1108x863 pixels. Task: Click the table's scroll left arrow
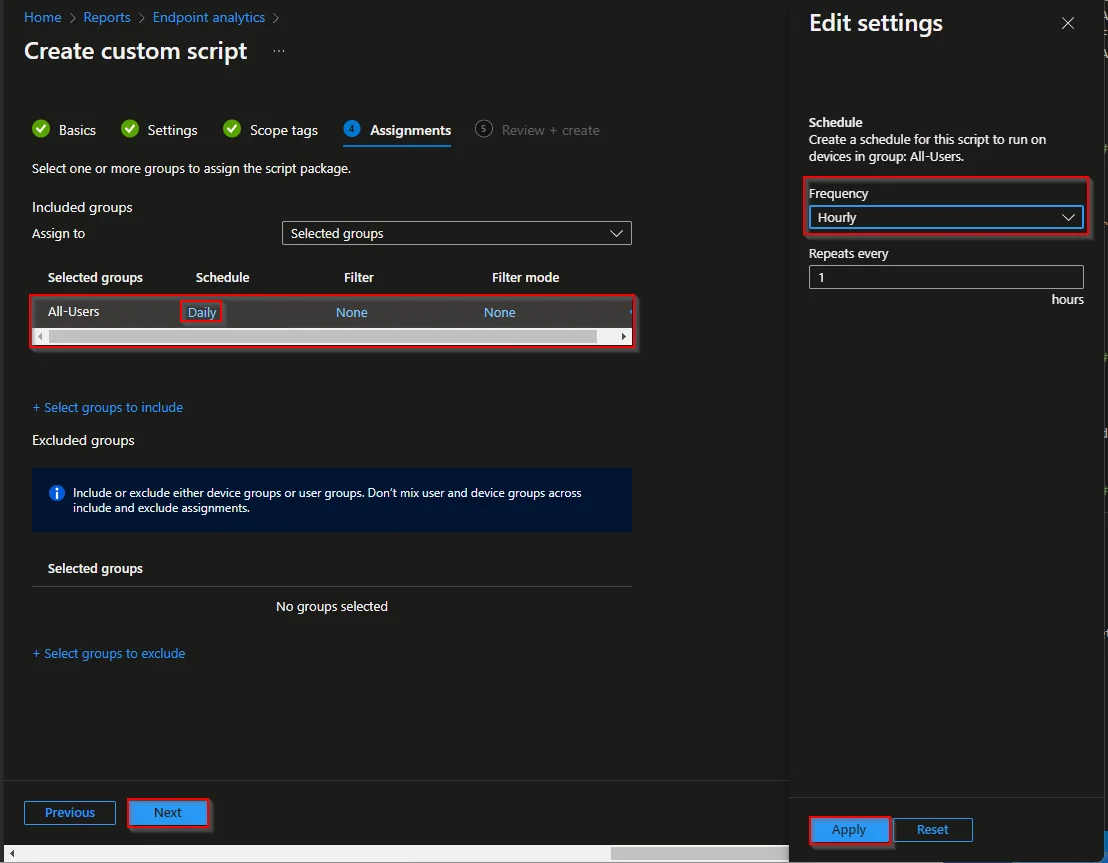pos(40,336)
